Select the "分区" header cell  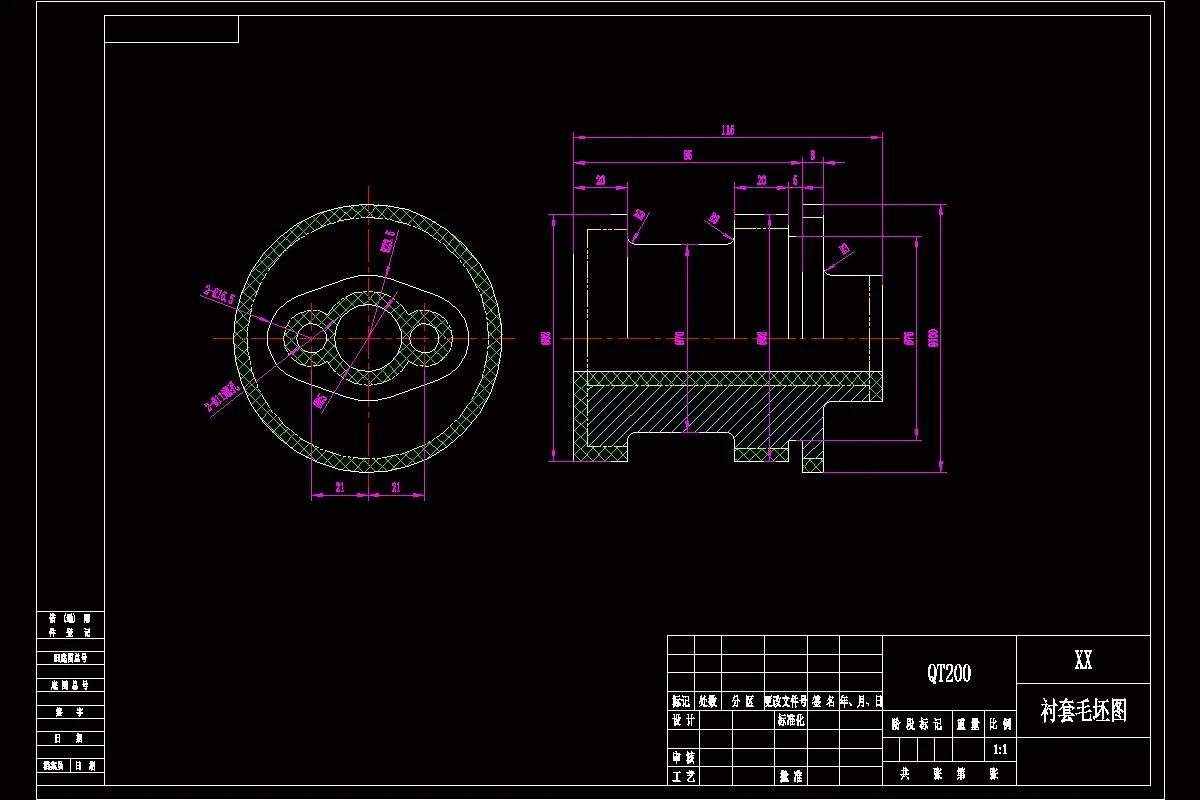click(x=743, y=701)
